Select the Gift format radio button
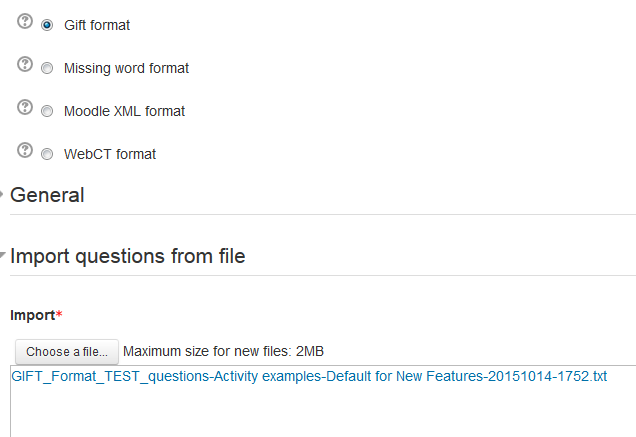The width and height of the screenshot is (636, 437). (47, 25)
